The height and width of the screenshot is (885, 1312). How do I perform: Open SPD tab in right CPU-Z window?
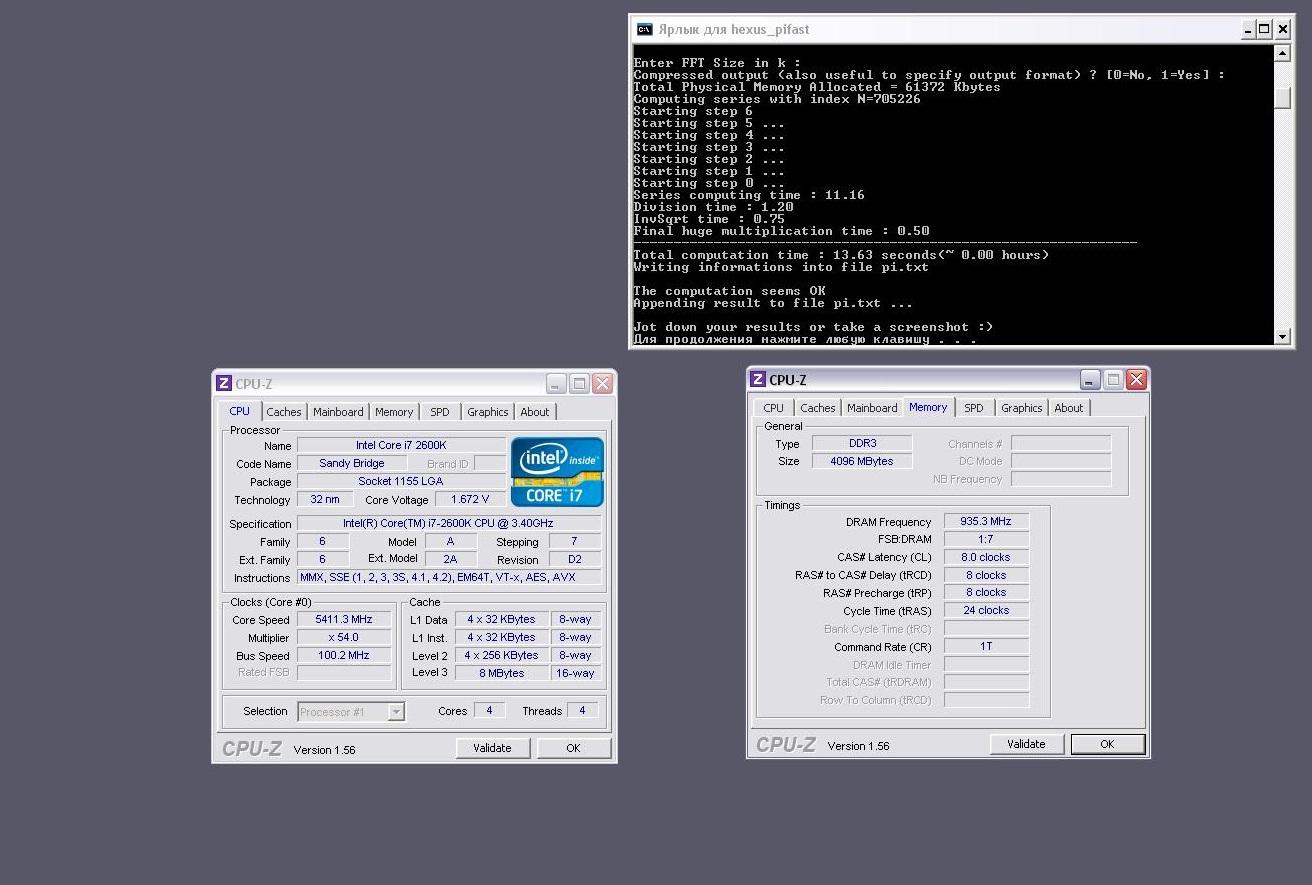tap(974, 408)
